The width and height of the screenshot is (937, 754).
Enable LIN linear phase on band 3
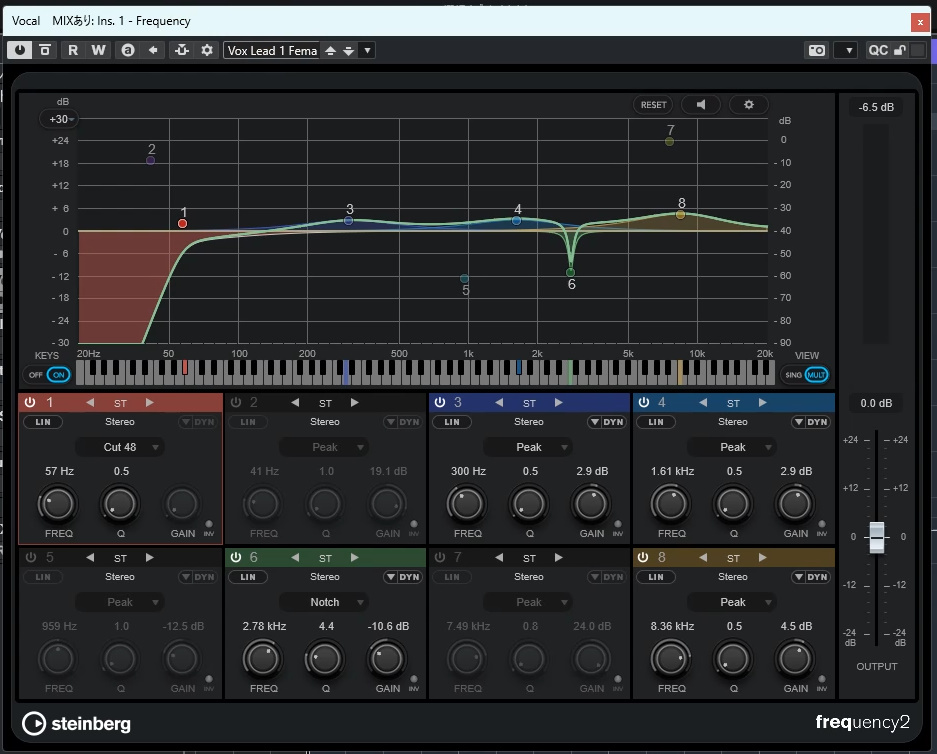(x=451, y=422)
